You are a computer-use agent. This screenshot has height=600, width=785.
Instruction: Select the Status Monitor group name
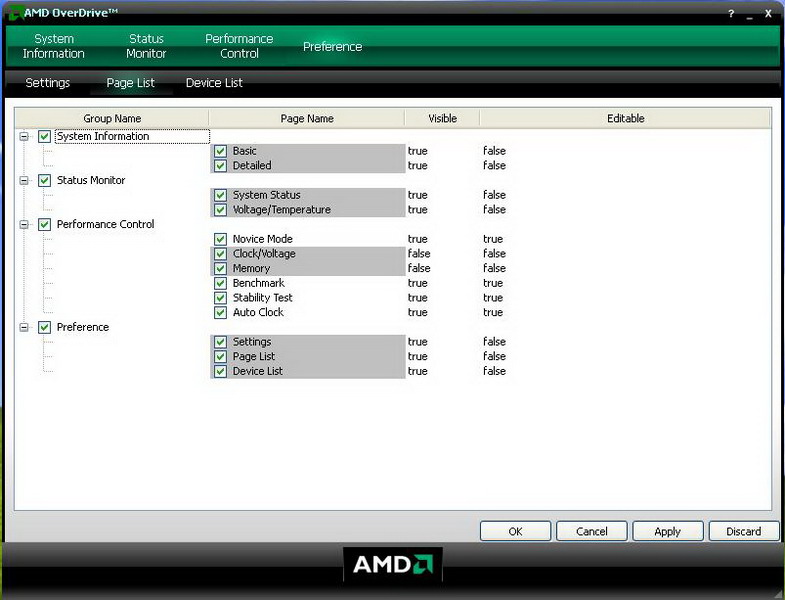pyautogui.click(x=91, y=180)
